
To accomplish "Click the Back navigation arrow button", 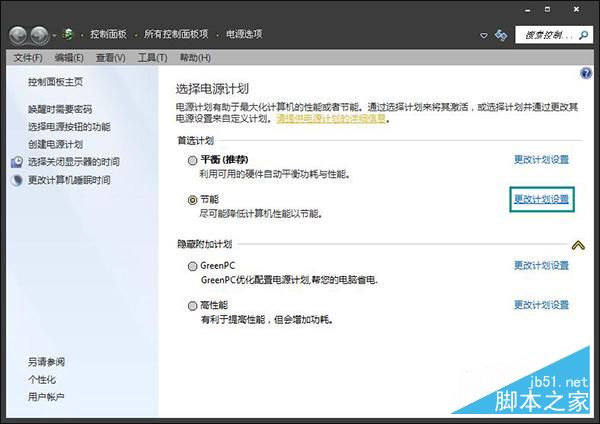I will [x=18, y=35].
